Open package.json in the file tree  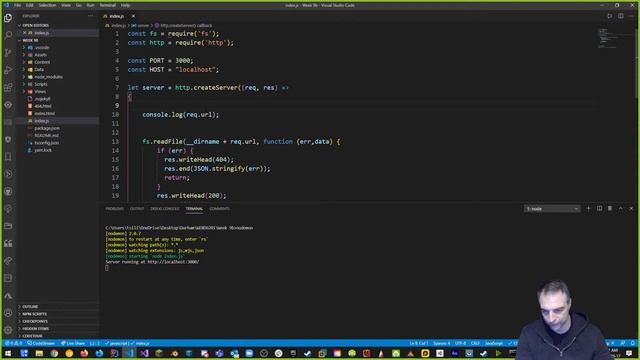[47, 128]
